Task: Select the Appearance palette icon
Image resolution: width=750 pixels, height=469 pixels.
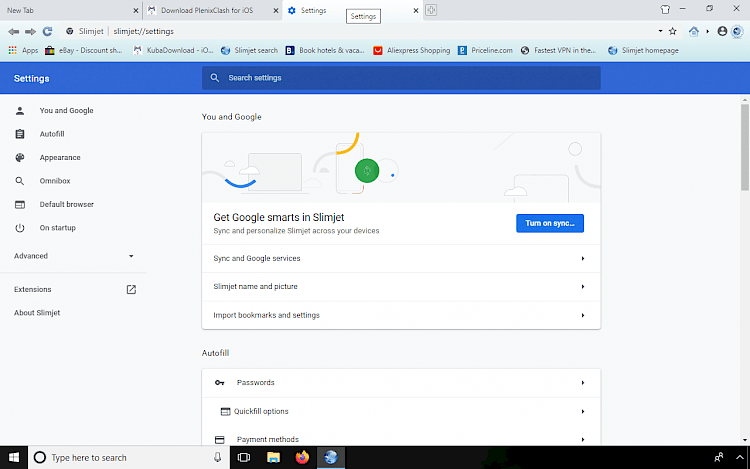Action: pyautogui.click(x=20, y=157)
